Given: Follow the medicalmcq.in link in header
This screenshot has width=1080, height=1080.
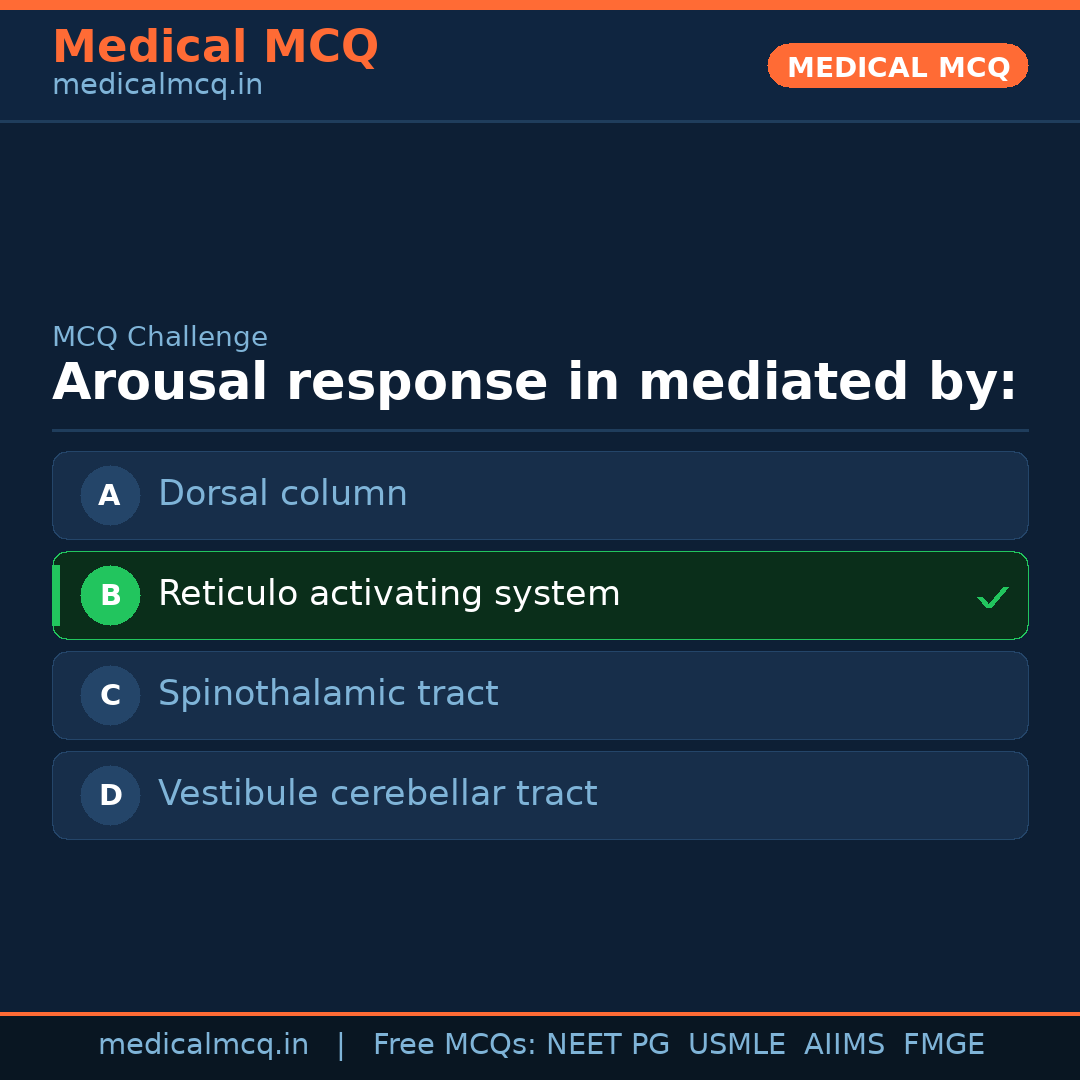Looking at the screenshot, I should coord(157,86).
